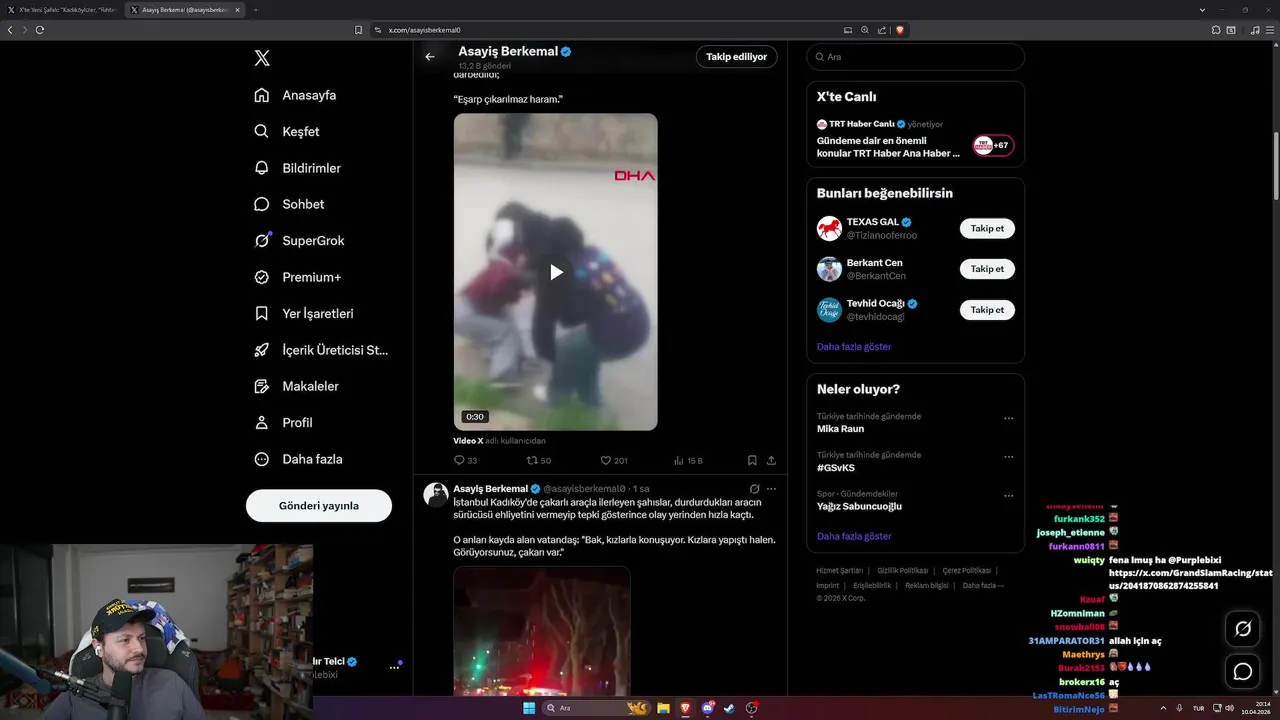
Task: Open #GSvKS trending topic
Action: click(x=836, y=468)
